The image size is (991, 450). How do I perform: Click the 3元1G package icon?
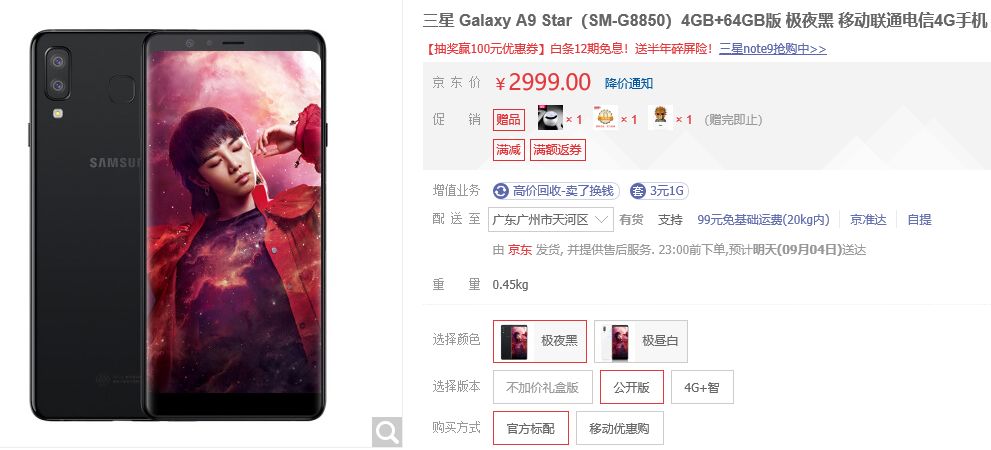coord(638,191)
